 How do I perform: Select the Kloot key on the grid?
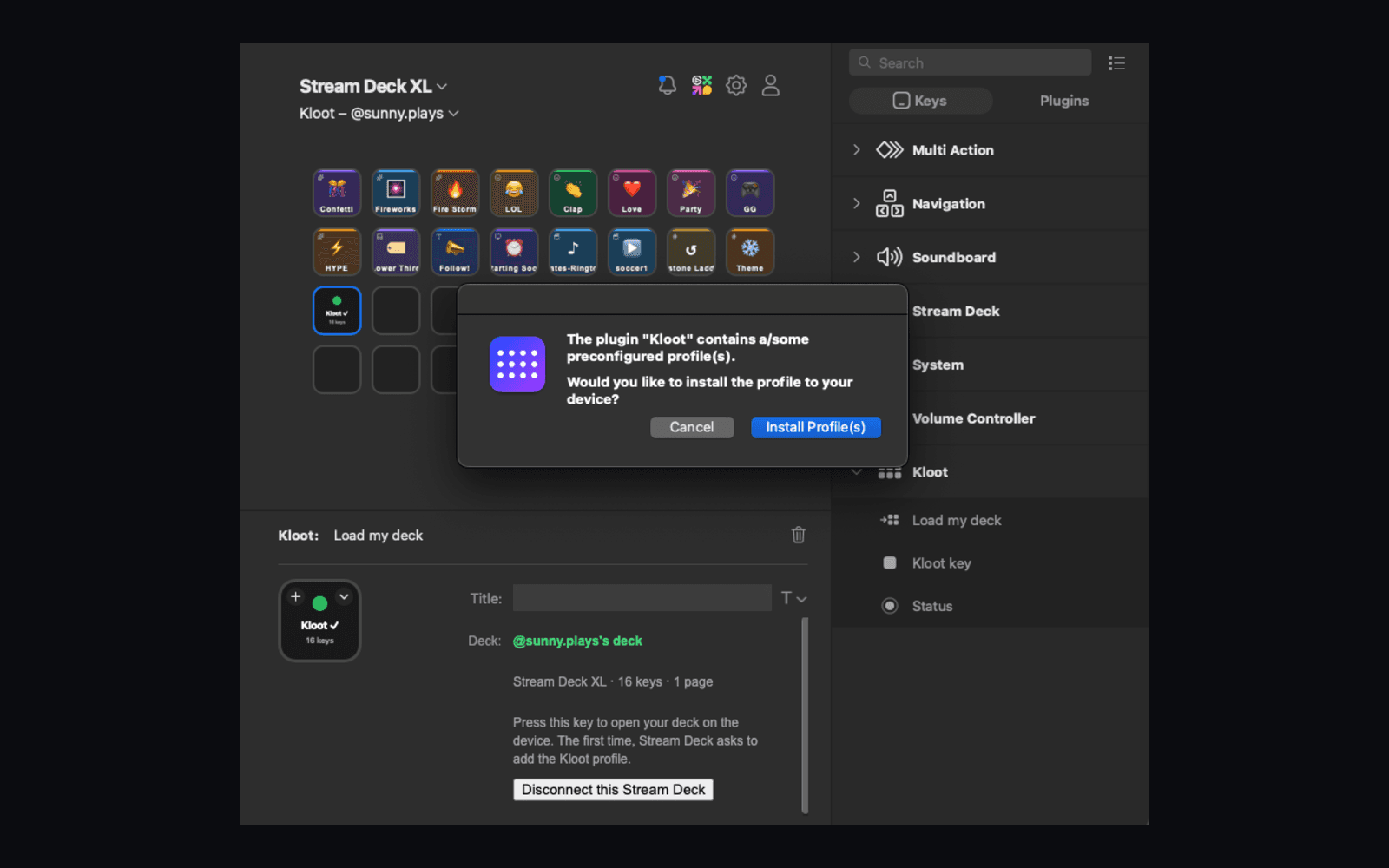pos(337,311)
